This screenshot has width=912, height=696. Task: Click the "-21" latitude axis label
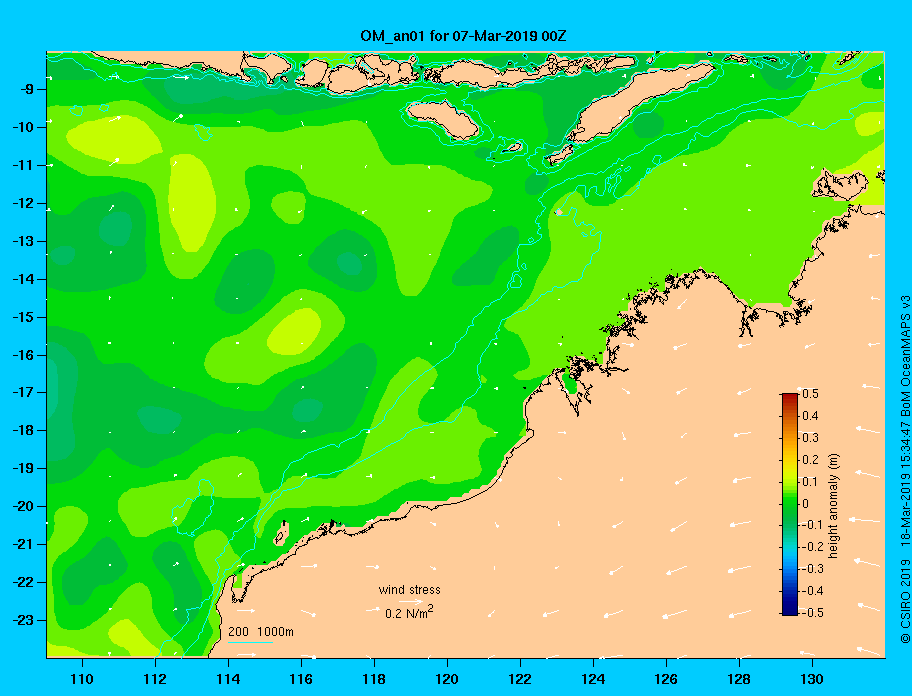pos(23,545)
